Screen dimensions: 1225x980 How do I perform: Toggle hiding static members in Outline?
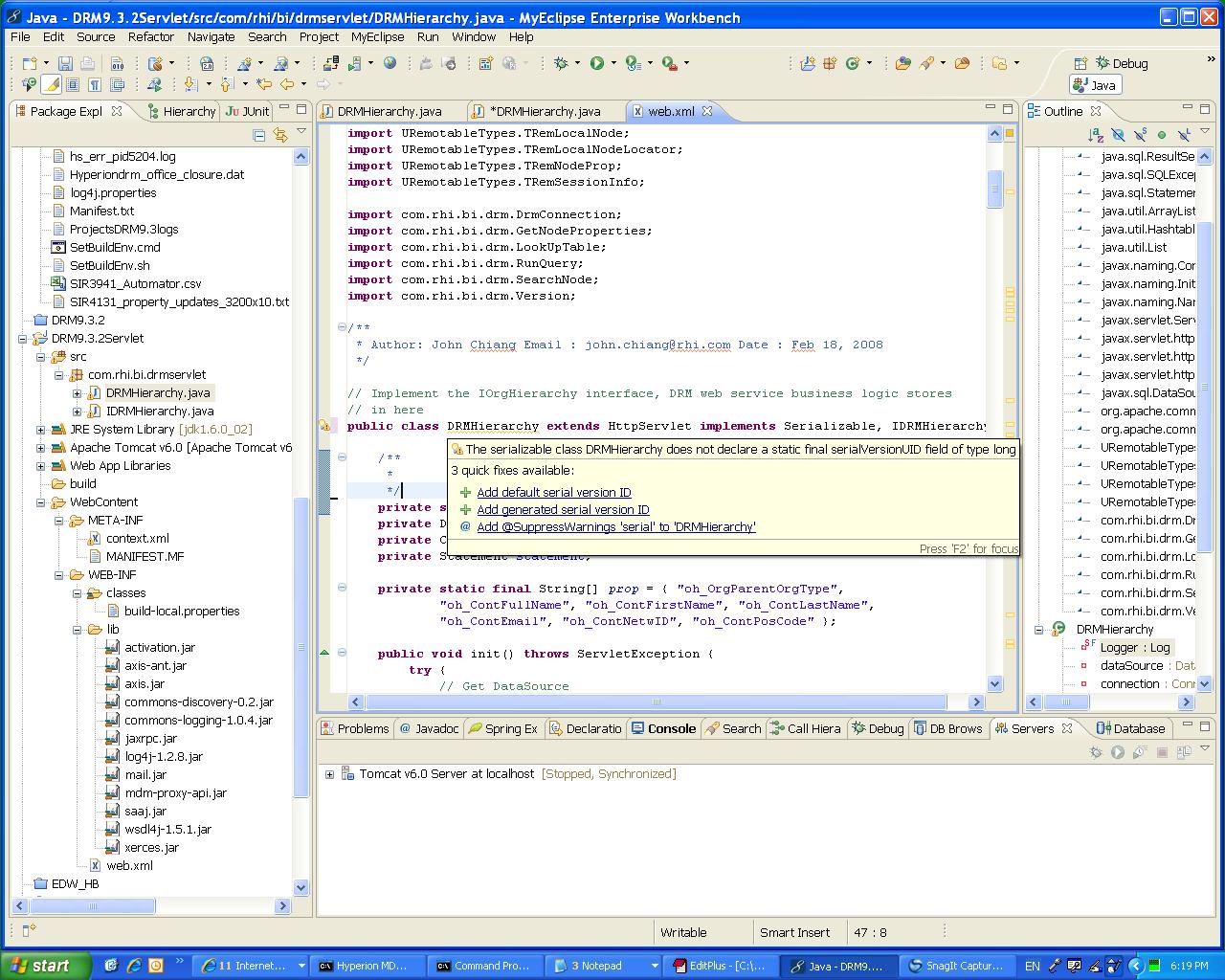(1141, 135)
